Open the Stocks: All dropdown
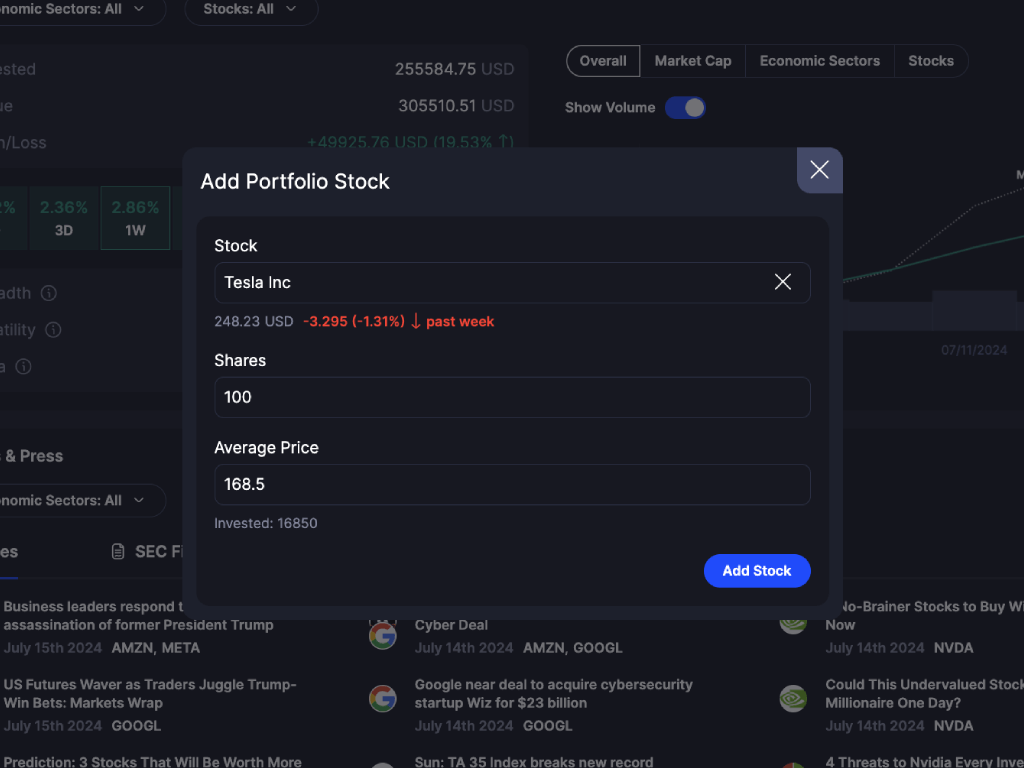This screenshot has width=1024, height=768. (x=251, y=9)
